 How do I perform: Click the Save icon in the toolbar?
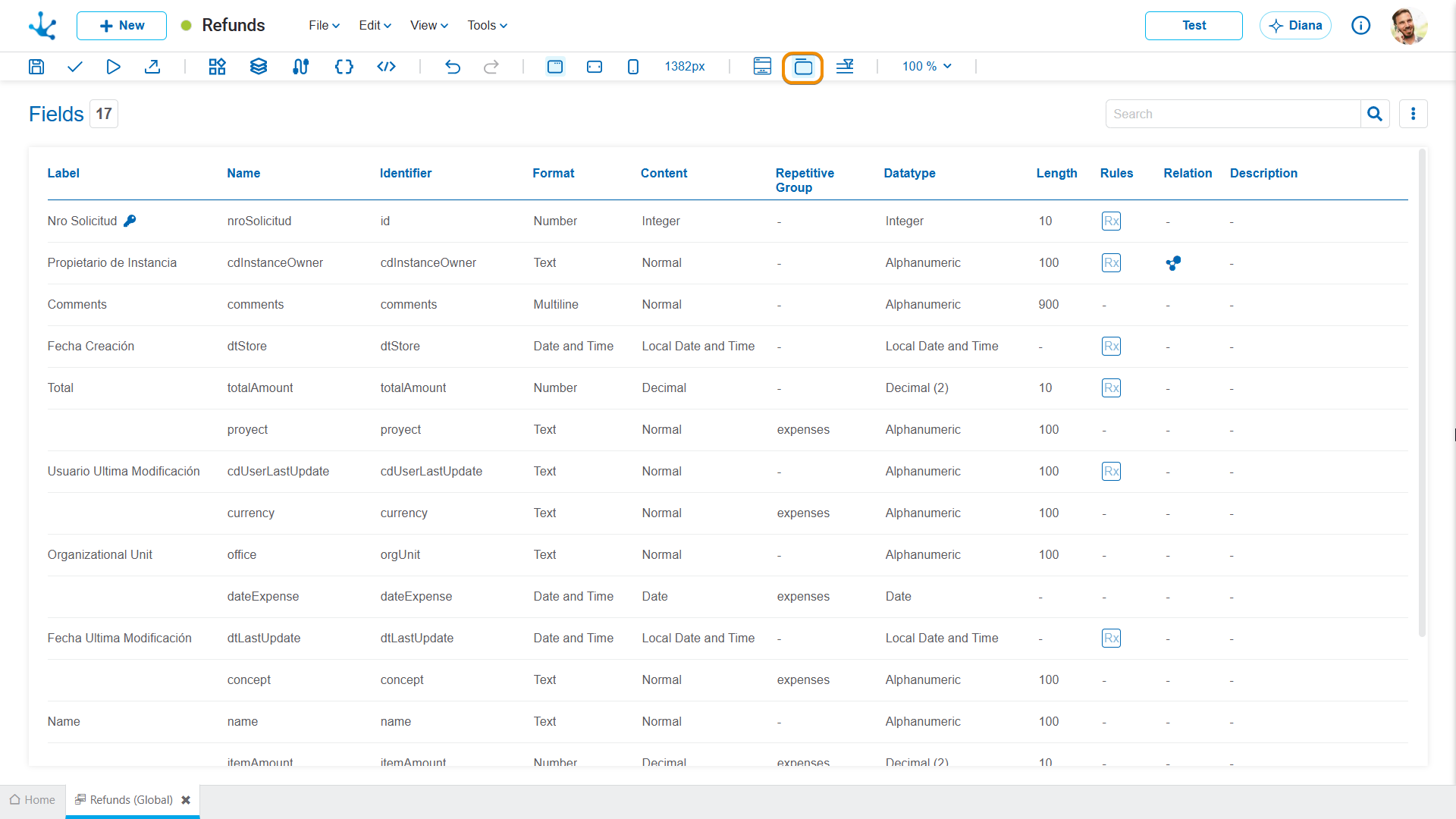36,67
